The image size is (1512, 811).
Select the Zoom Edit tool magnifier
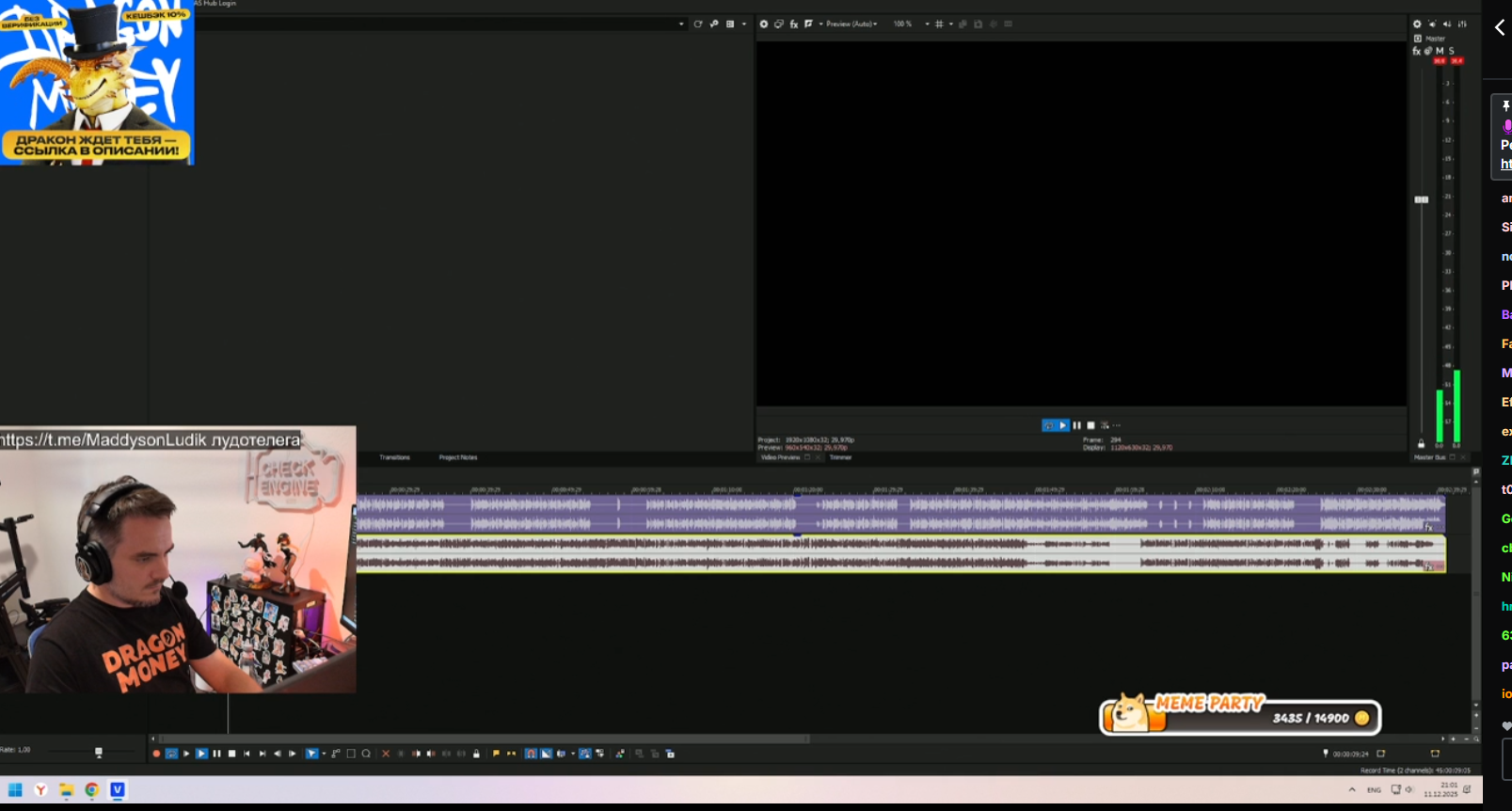tap(366, 754)
